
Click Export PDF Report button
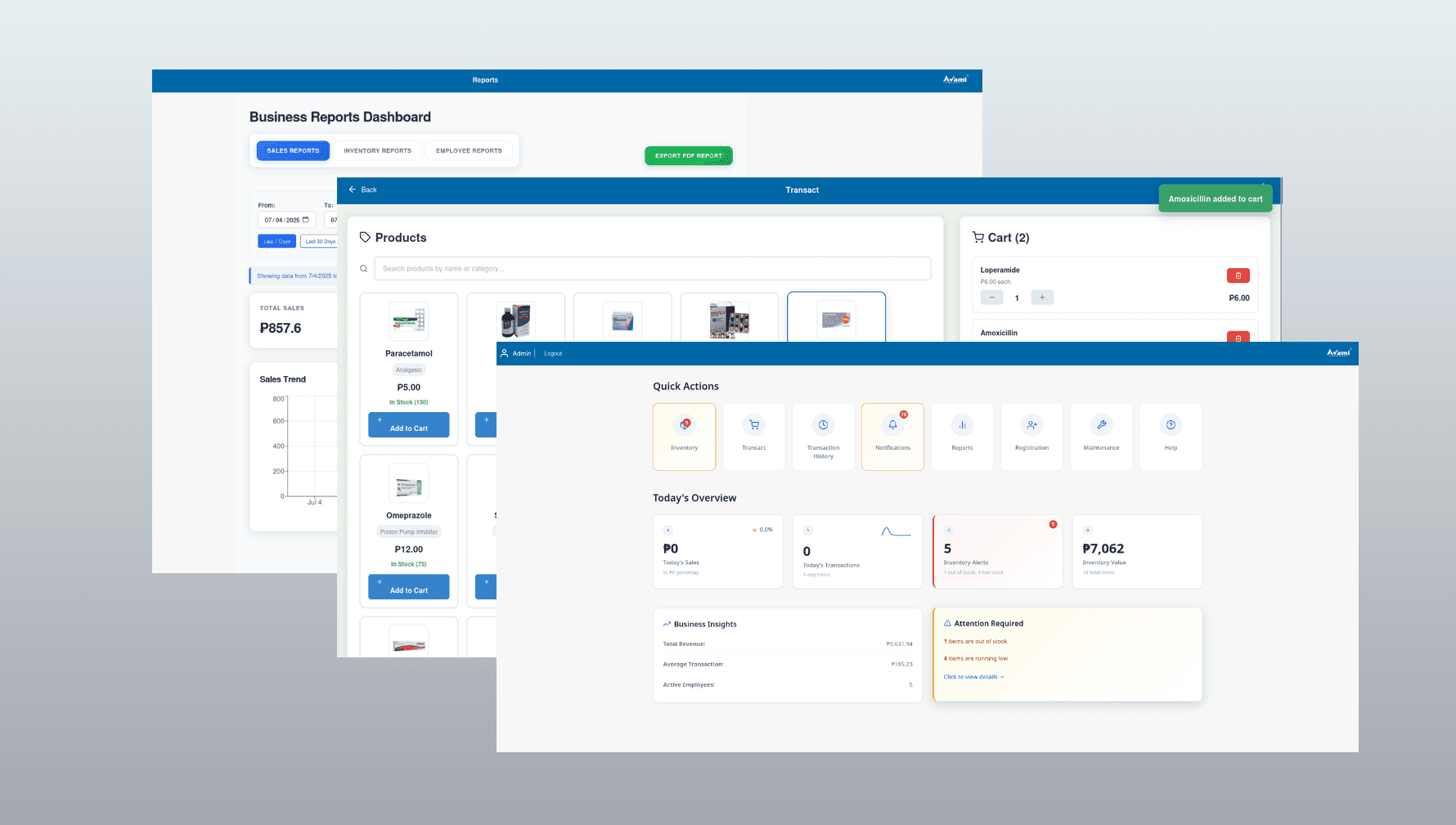[x=688, y=155]
